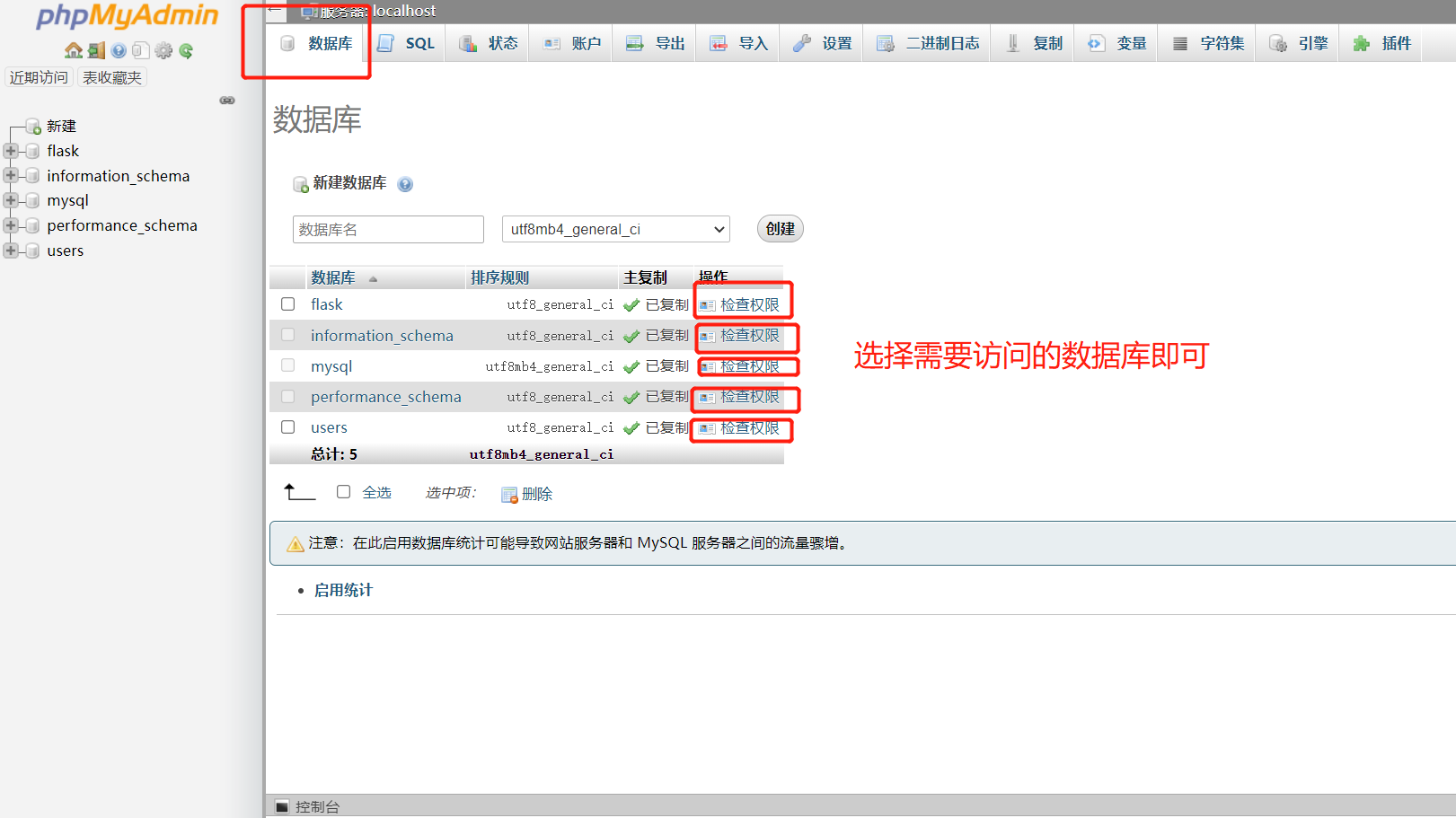Open the utf8mb4_general_ci collation dropdown
This screenshot has height=818, width=1456.
click(616, 229)
